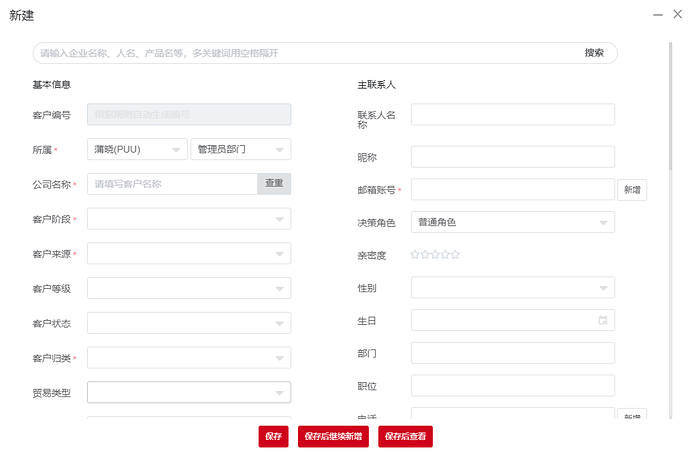
Task: Close the 新建 dialog window
Action: click(x=677, y=14)
